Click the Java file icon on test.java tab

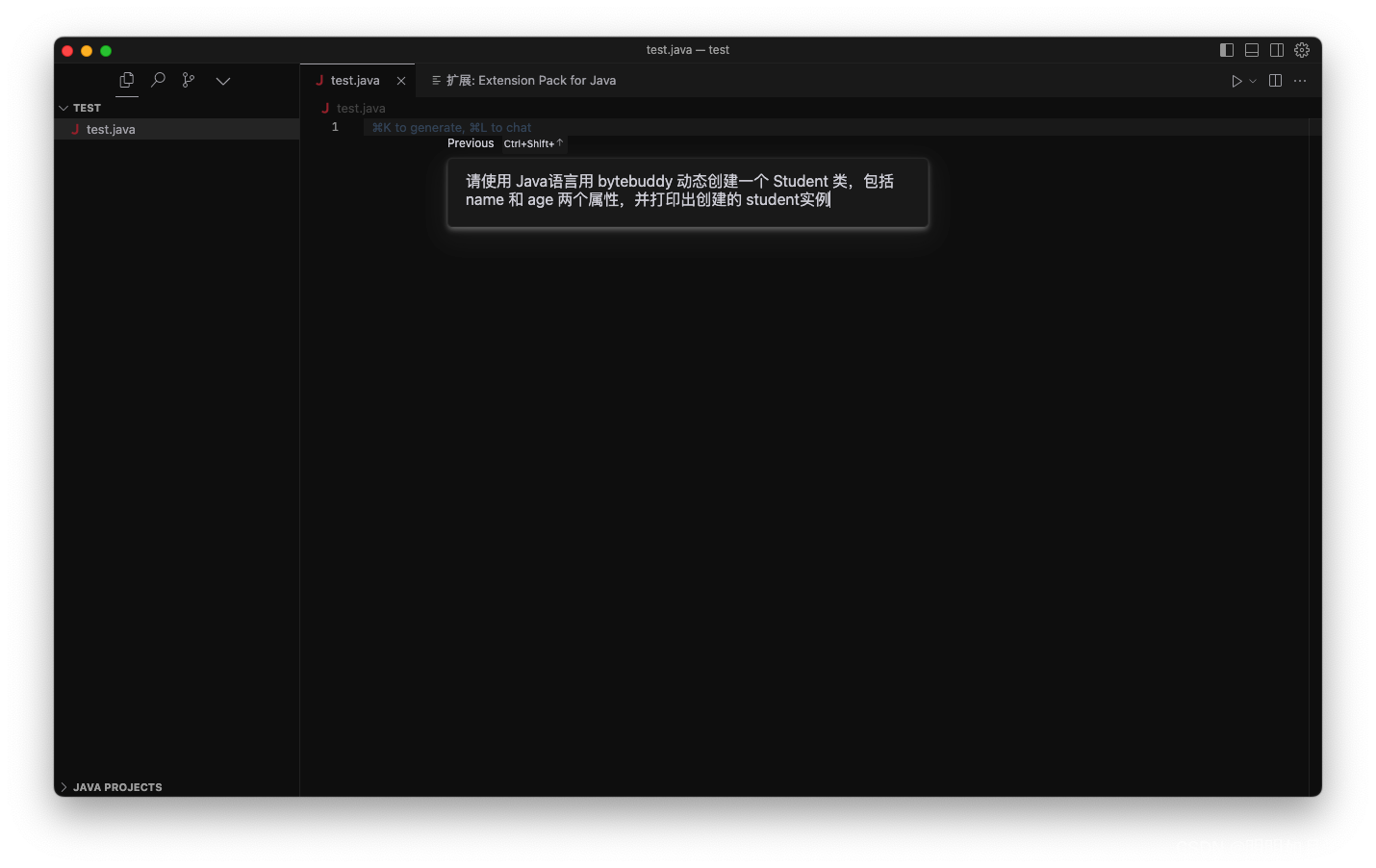(319, 81)
